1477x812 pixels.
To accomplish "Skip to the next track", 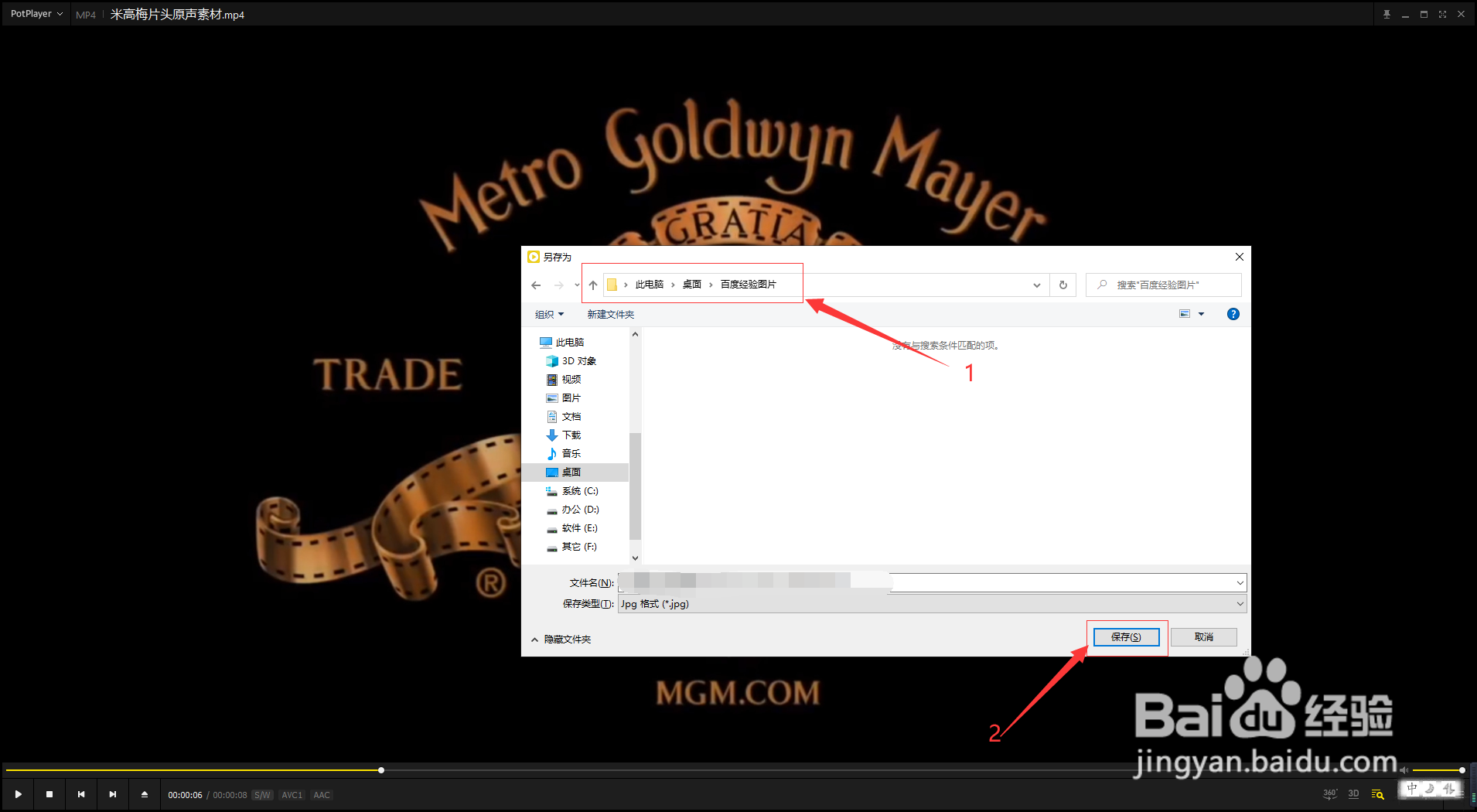I will point(113,794).
